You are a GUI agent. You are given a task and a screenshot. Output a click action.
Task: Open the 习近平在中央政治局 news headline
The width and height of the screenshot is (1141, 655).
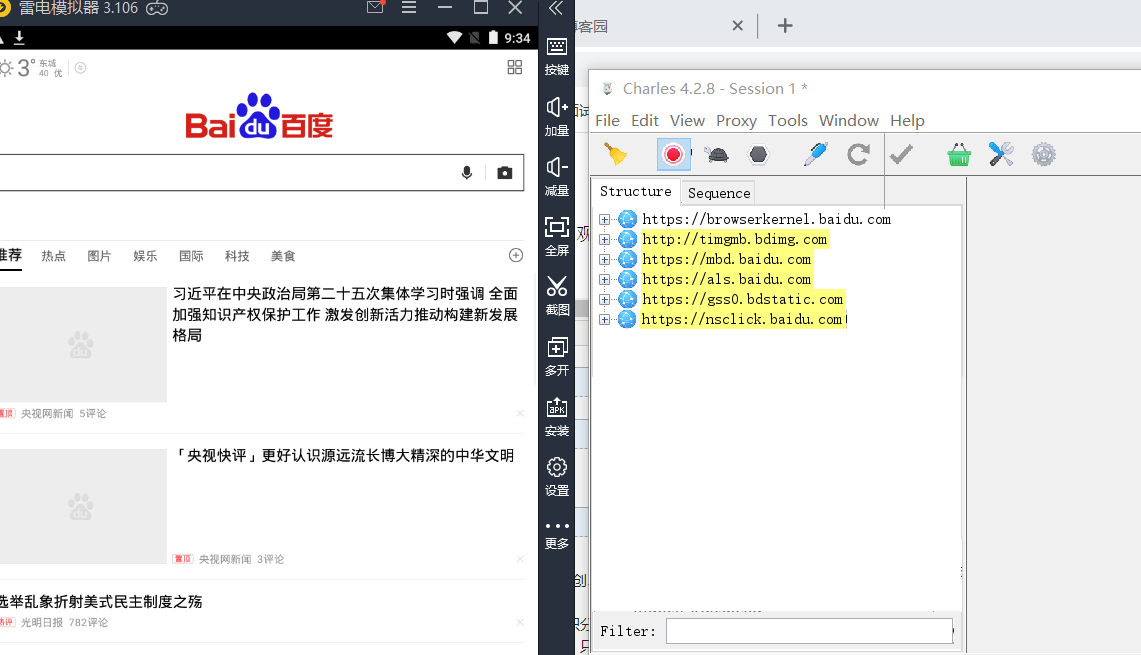(345, 314)
